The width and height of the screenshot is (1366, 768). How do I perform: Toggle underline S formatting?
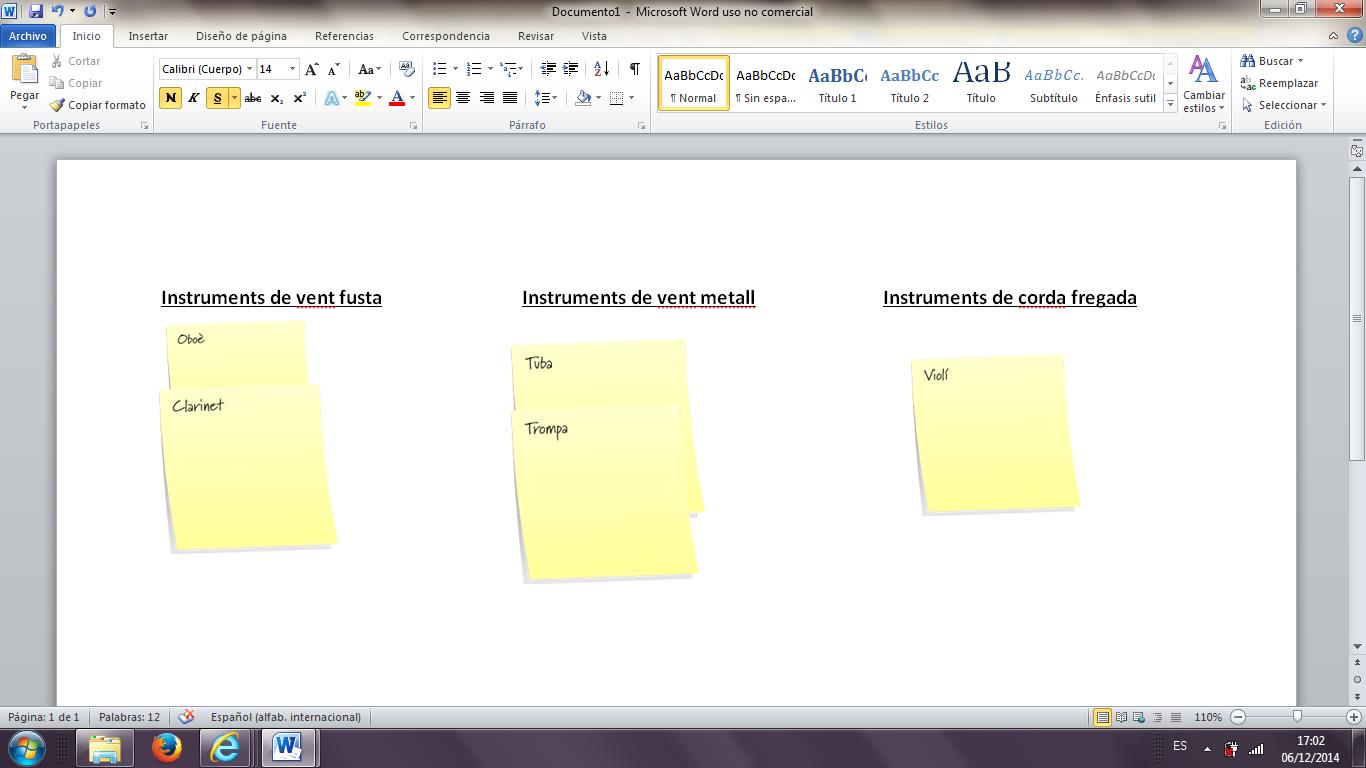pyautogui.click(x=217, y=98)
